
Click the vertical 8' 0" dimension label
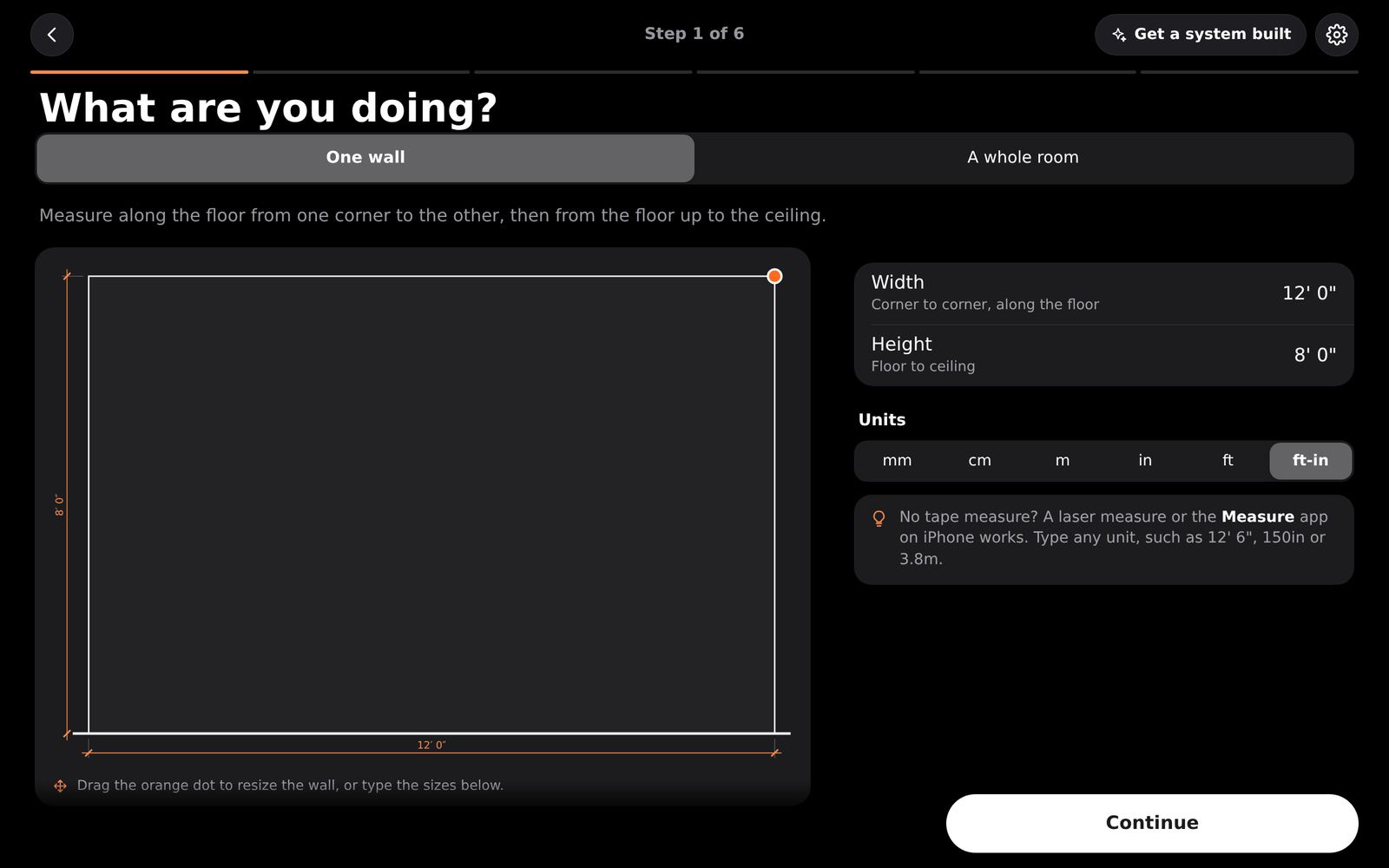60,505
